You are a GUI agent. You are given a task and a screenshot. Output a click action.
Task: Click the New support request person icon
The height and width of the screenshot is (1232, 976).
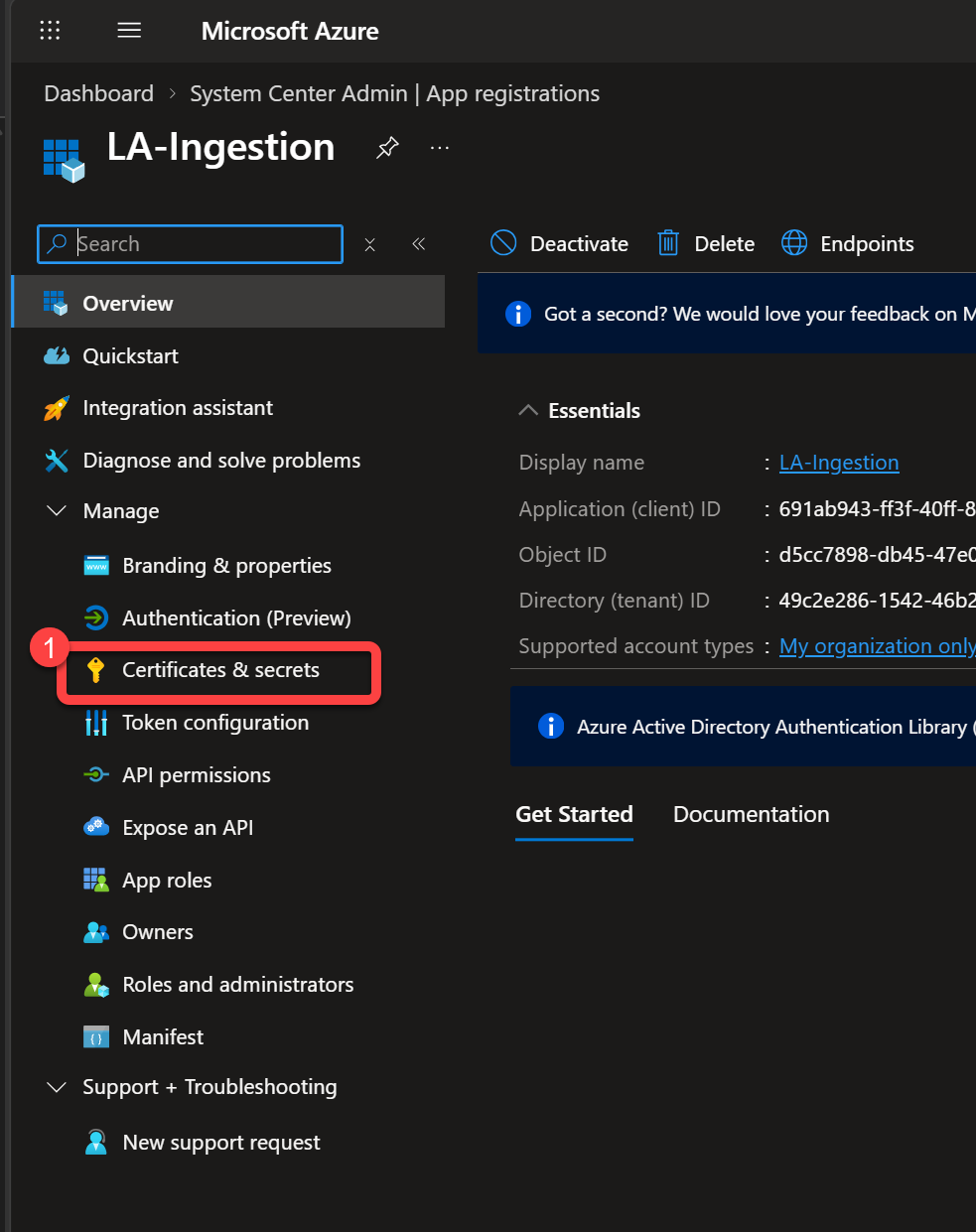coord(96,1143)
